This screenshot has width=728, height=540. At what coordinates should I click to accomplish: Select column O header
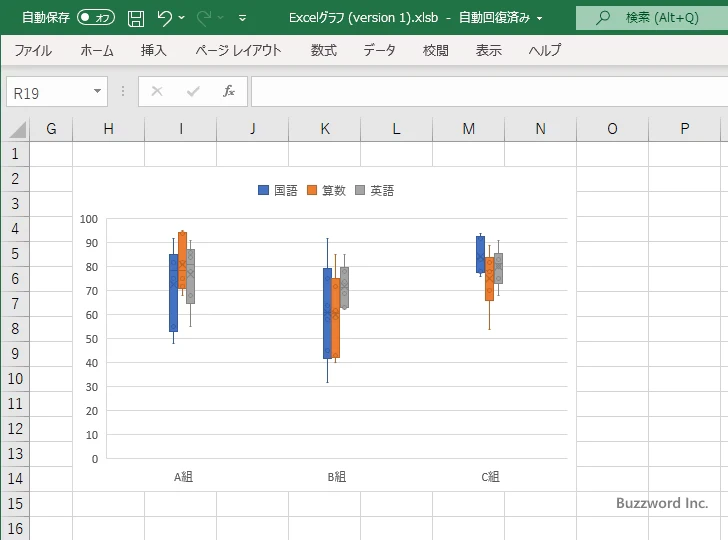pos(612,129)
